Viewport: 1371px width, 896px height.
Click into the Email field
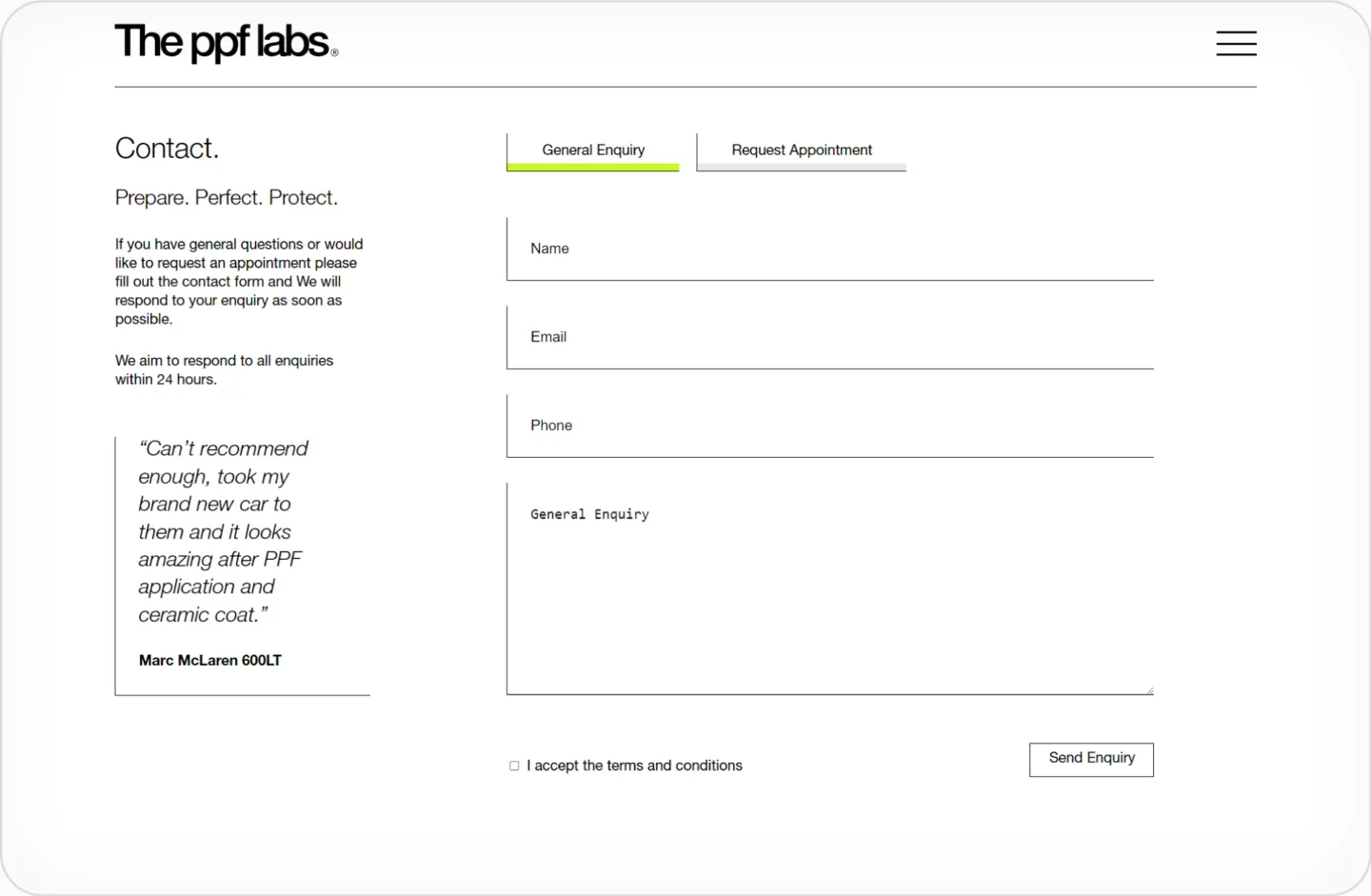pyautogui.click(x=829, y=337)
